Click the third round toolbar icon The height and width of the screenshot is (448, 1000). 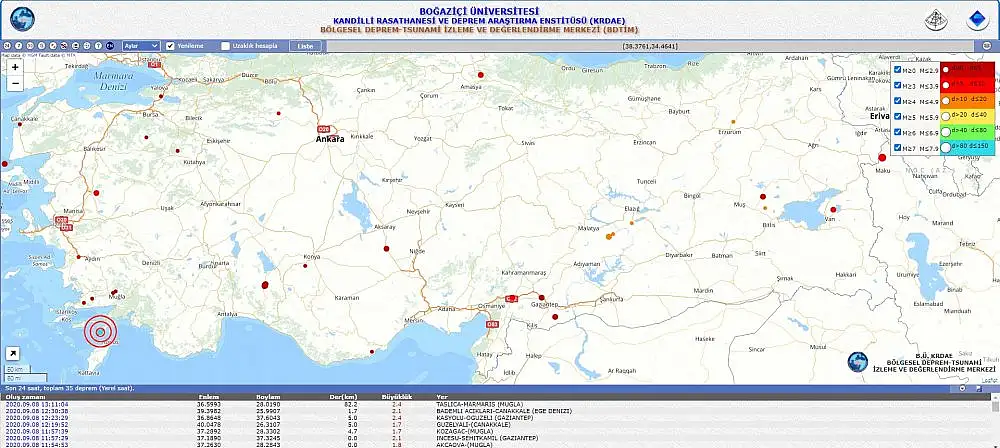pyautogui.click(x=30, y=46)
